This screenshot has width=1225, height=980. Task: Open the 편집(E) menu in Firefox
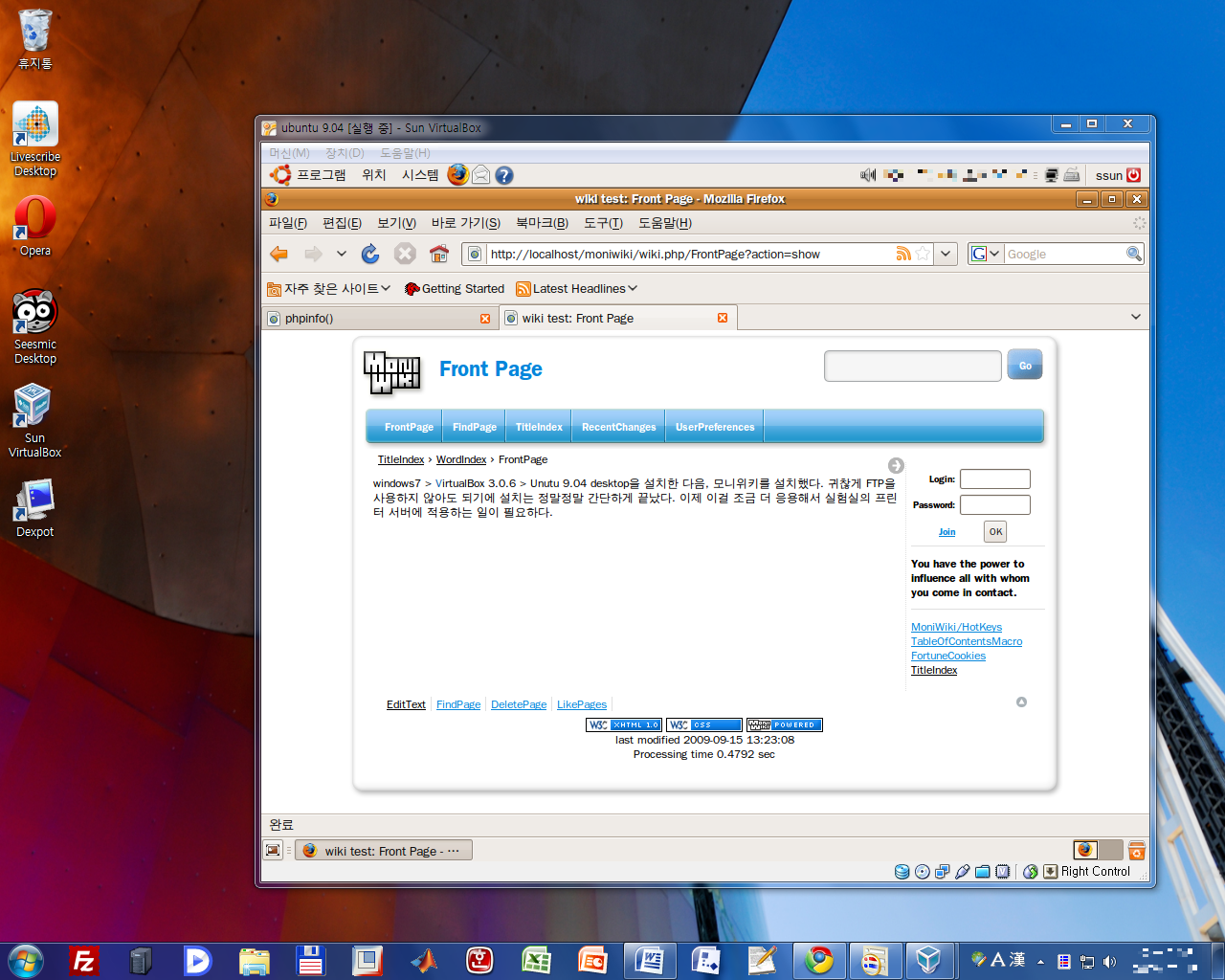pyautogui.click(x=342, y=223)
